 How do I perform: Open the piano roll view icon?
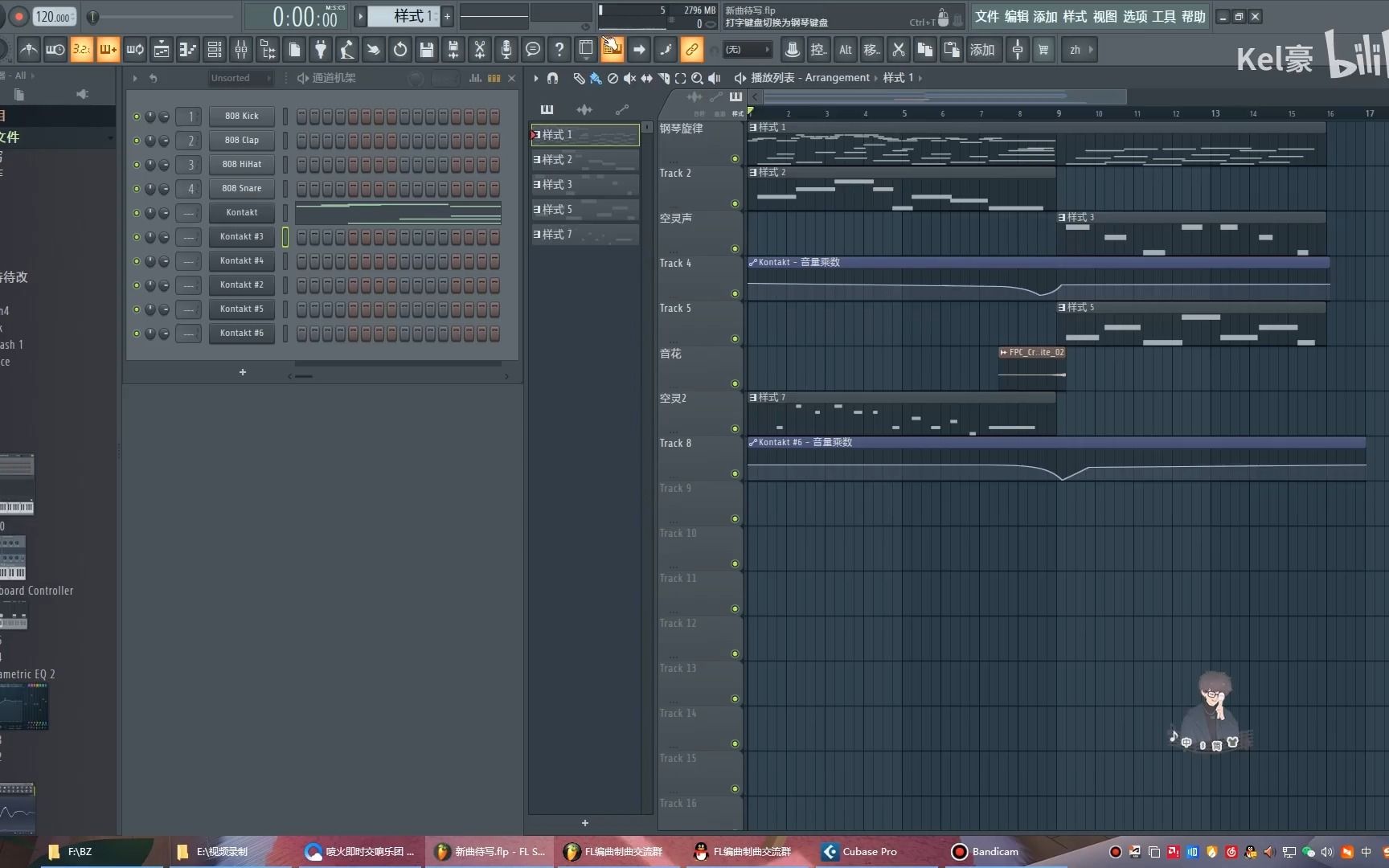[188, 50]
